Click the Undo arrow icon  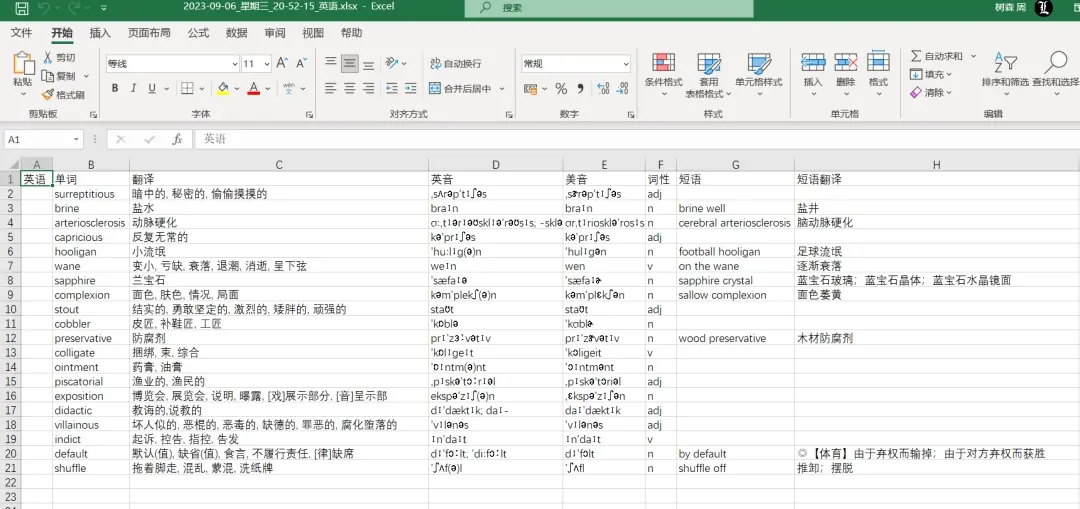(43, 8)
